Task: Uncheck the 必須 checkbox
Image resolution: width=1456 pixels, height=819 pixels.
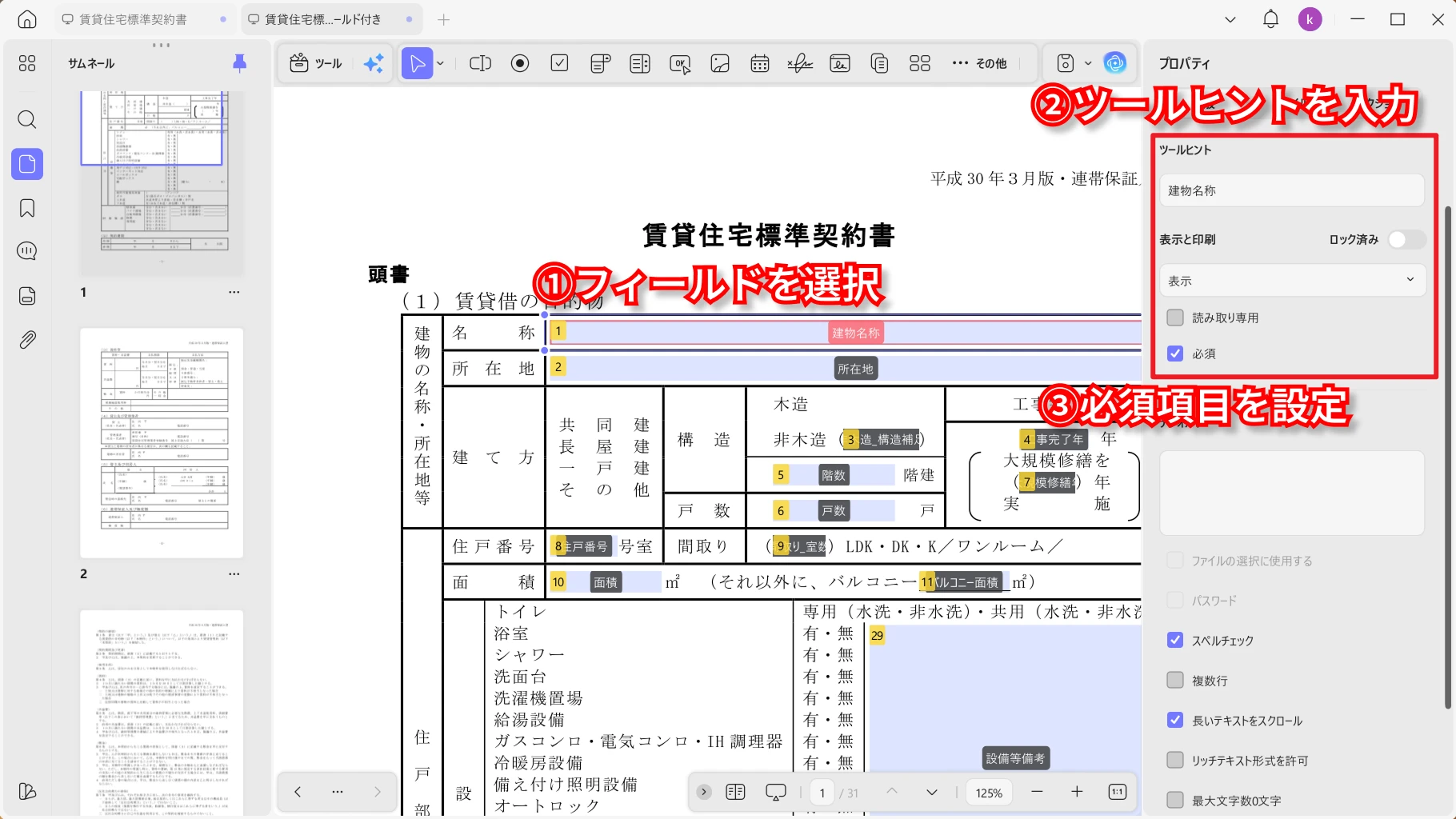Action: [1175, 354]
